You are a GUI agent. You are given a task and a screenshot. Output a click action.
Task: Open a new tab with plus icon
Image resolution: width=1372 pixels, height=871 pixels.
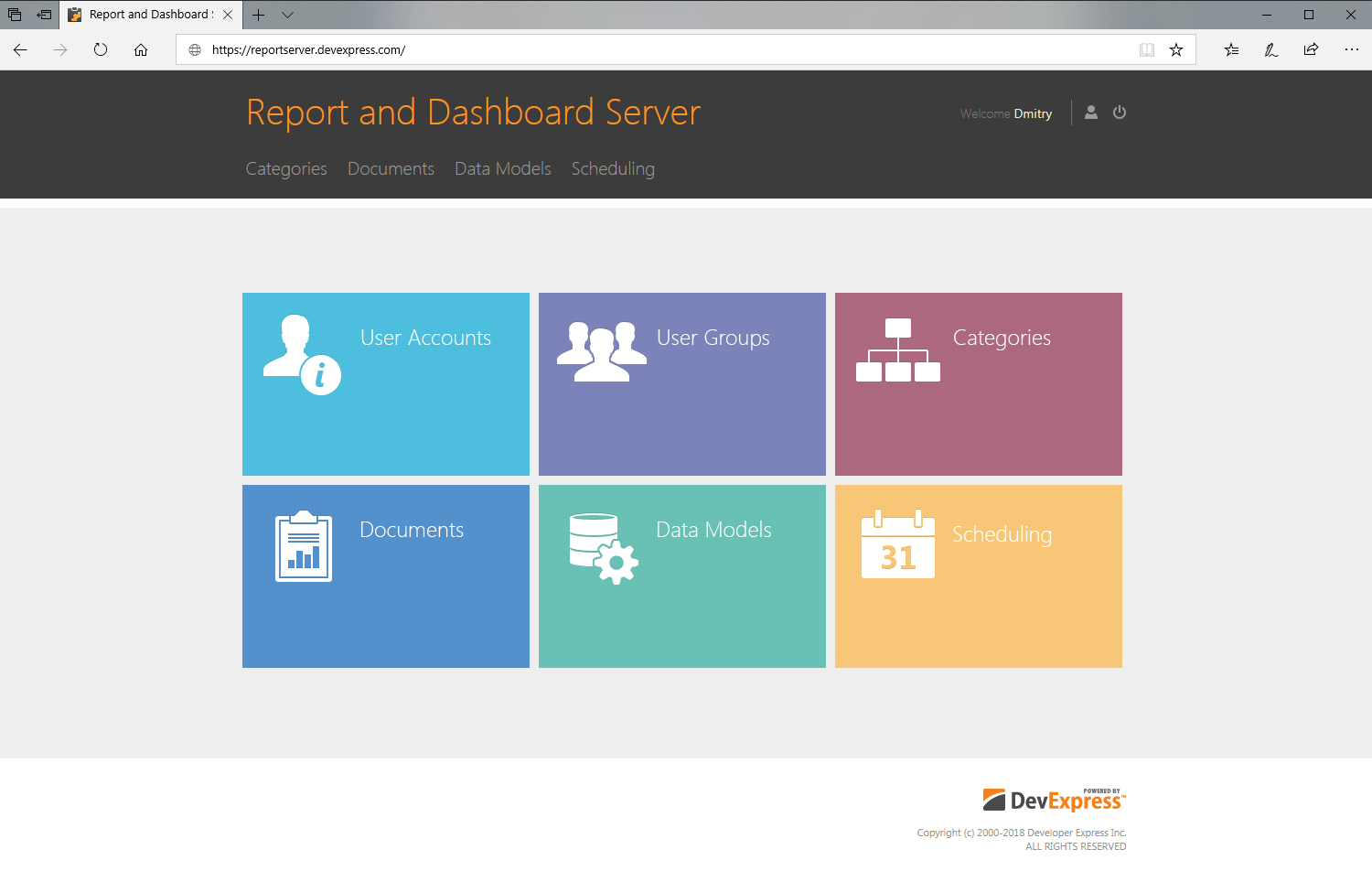coord(259,15)
